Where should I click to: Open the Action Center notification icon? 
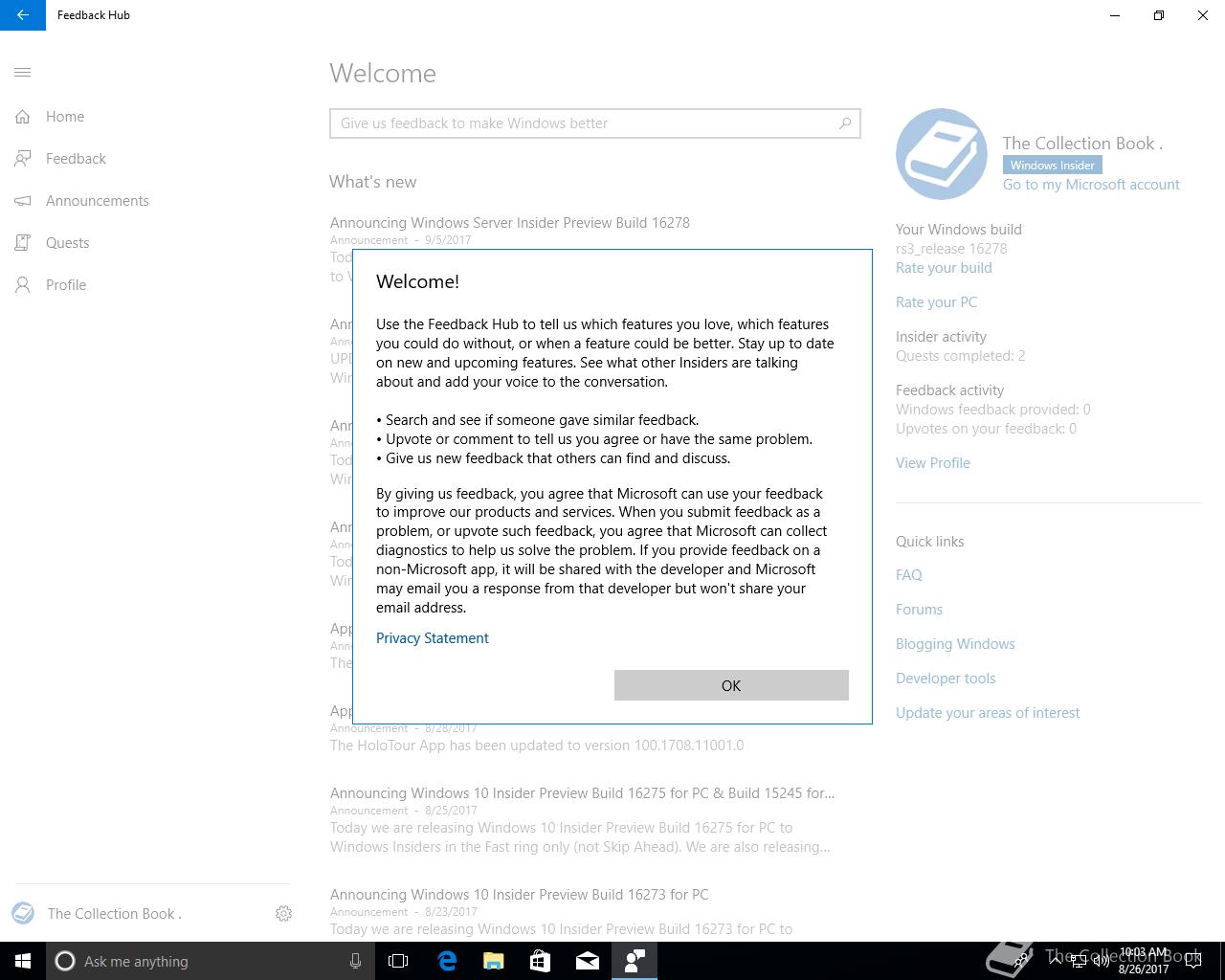(1193, 961)
